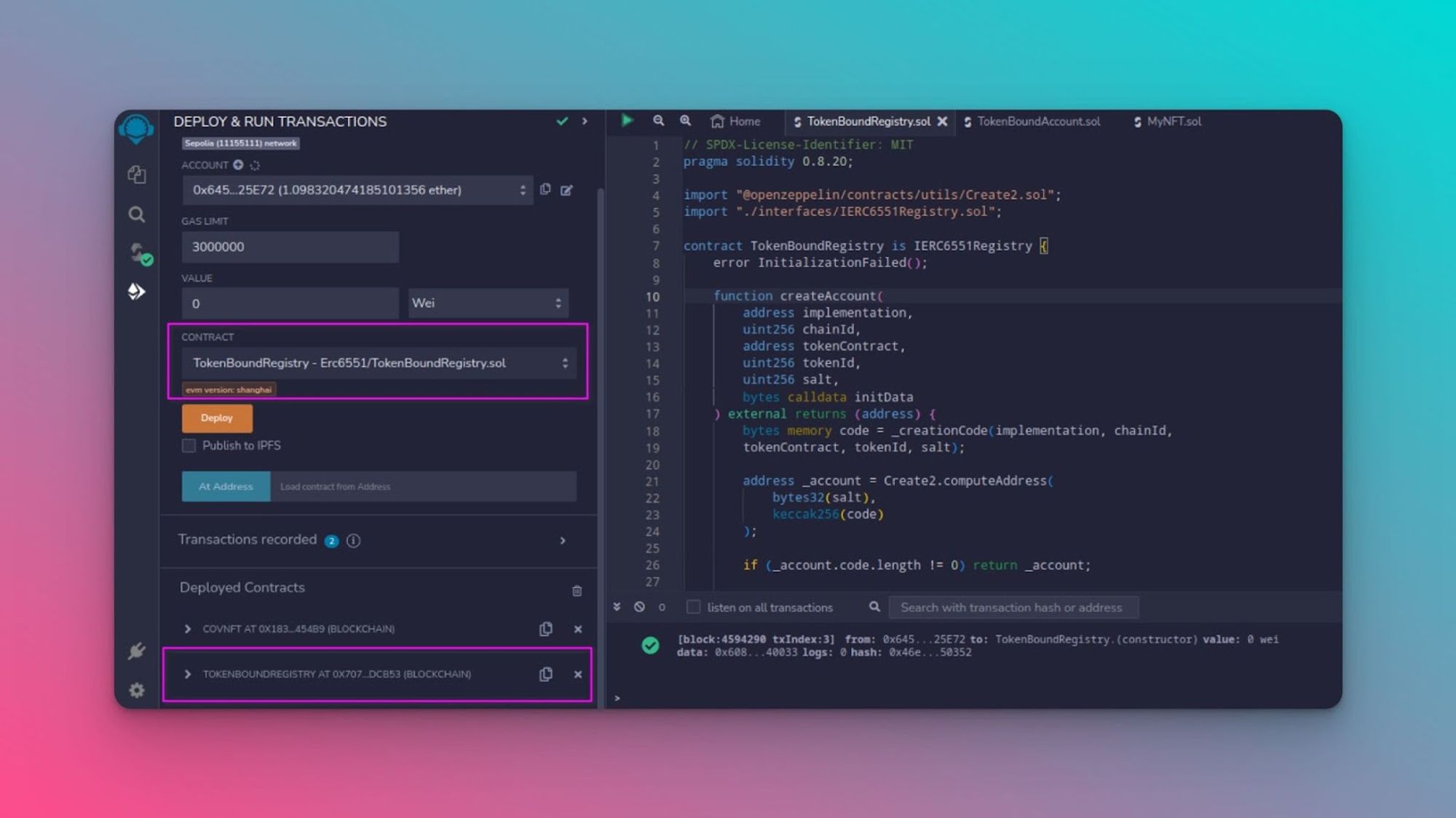
Task: Click the VALUE amount input field
Action: coord(290,303)
